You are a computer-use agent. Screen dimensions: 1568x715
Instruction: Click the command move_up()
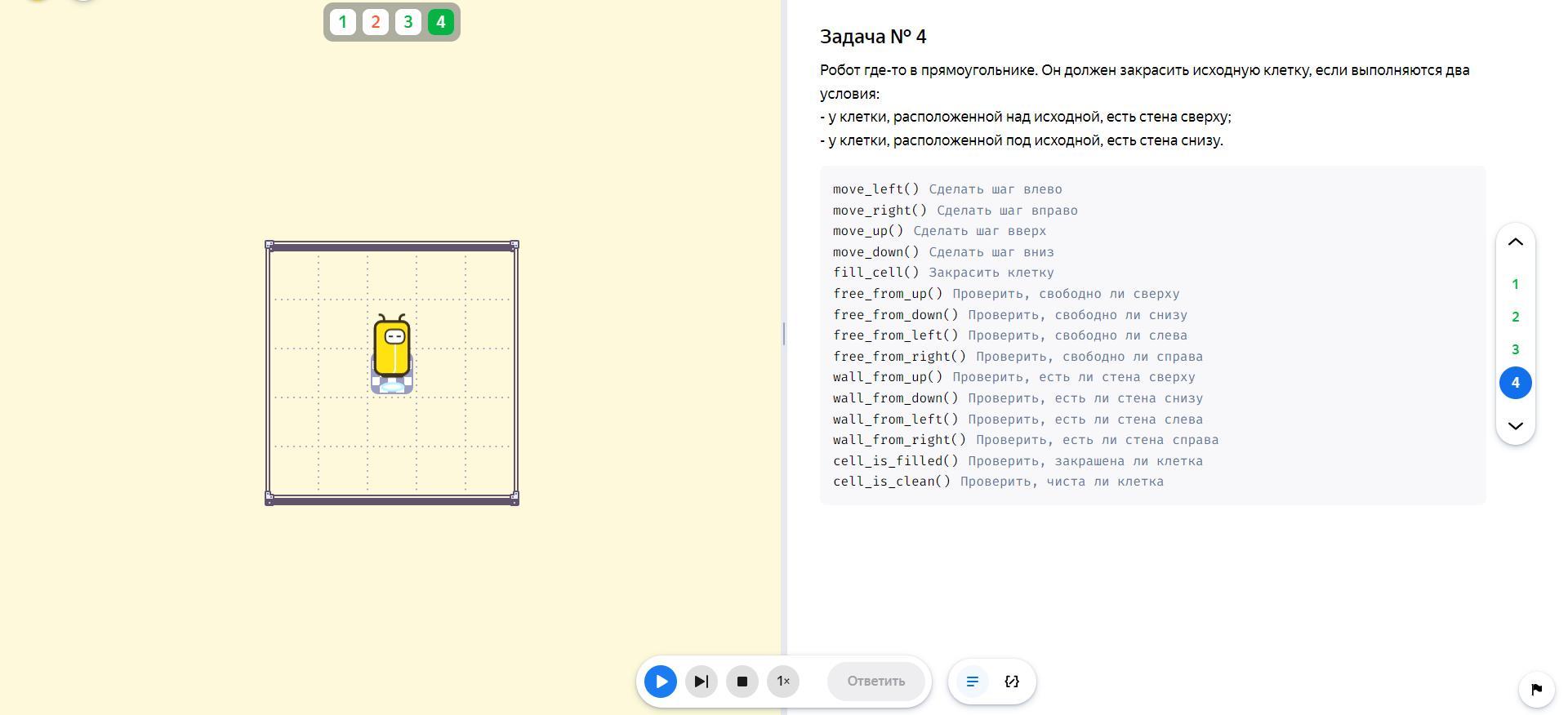click(x=868, y=231)
